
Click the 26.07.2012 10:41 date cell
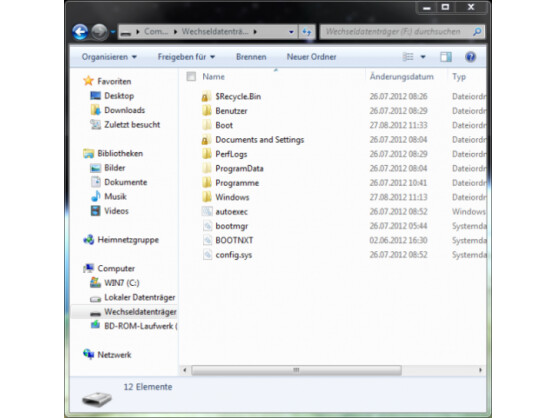(x=398, y=183)
